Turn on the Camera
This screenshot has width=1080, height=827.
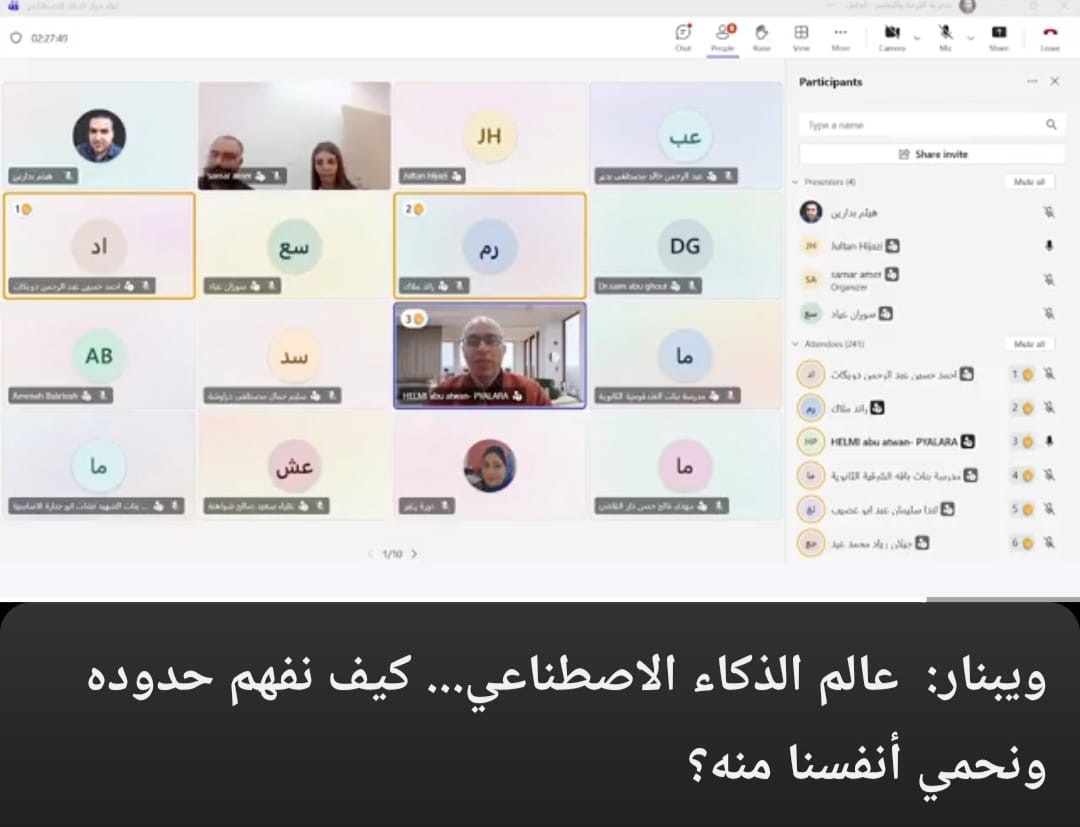(x=892, y=37)
